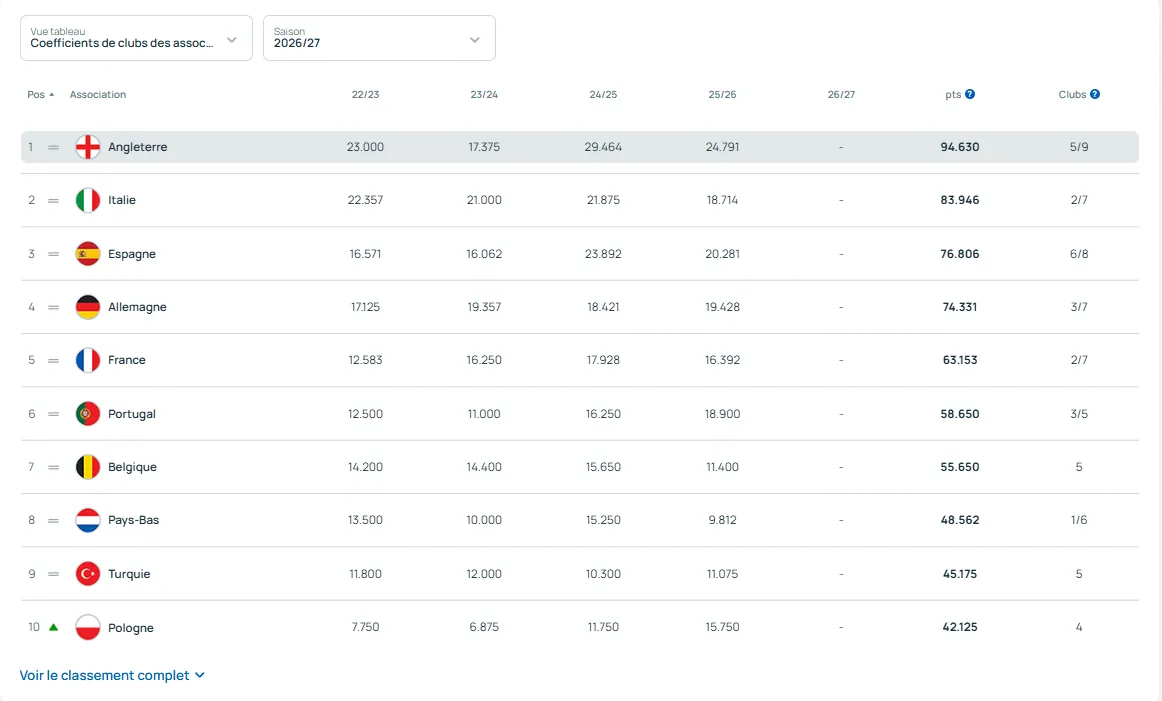Screen dimensions: 1162x701
Task: Click the Pays-Bas association name
Action: pos(133,520)
